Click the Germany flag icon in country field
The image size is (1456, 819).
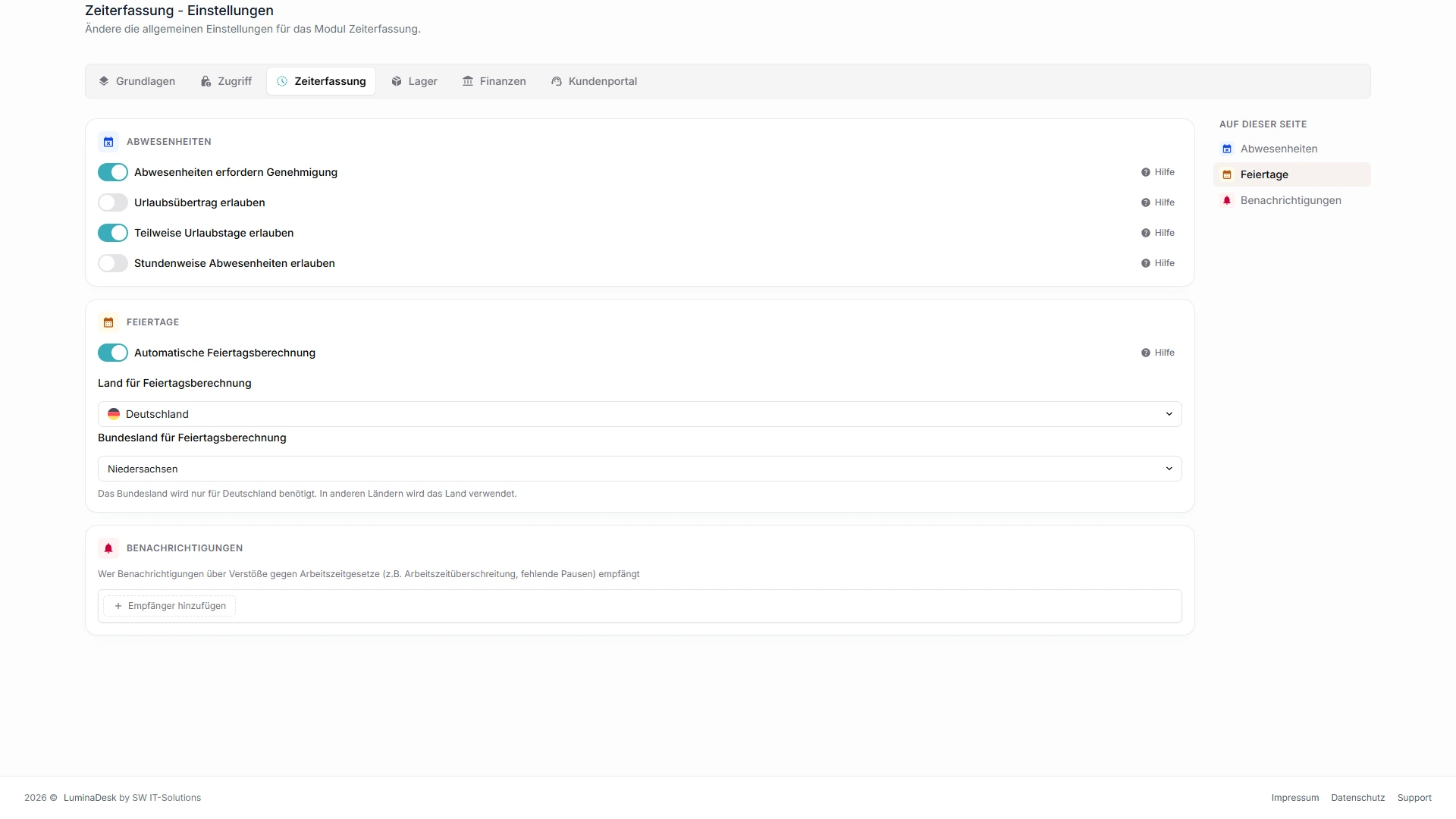pyautogui.click(x=114, y=414)
